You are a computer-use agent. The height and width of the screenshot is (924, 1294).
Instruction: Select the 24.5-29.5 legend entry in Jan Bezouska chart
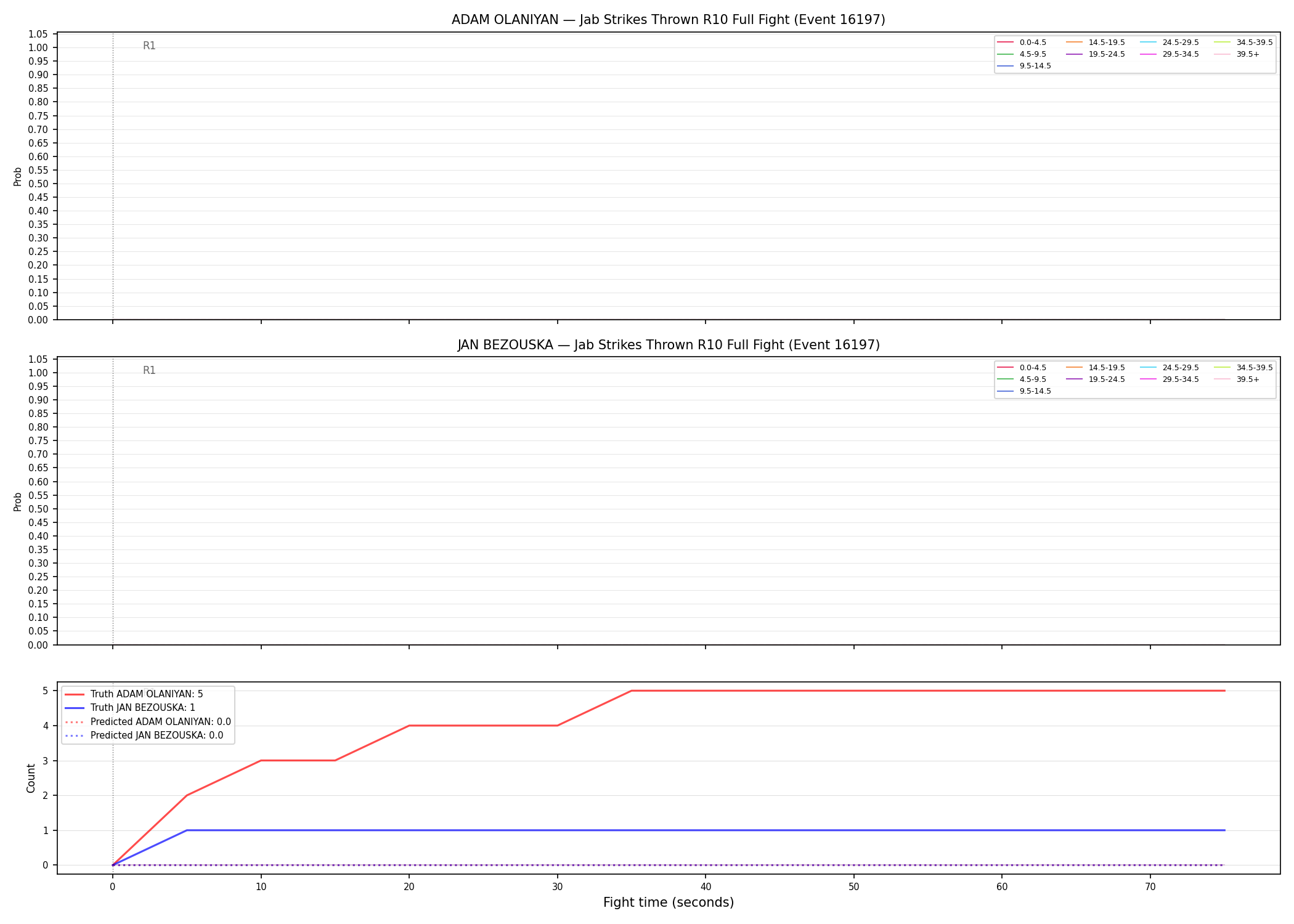click(1169, 368)
